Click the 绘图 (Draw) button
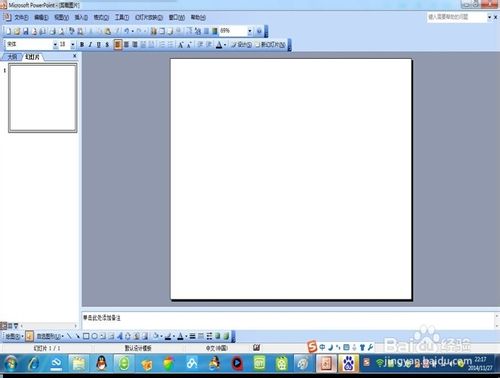Viewport: 500px width, 378px height. point(14,336)
